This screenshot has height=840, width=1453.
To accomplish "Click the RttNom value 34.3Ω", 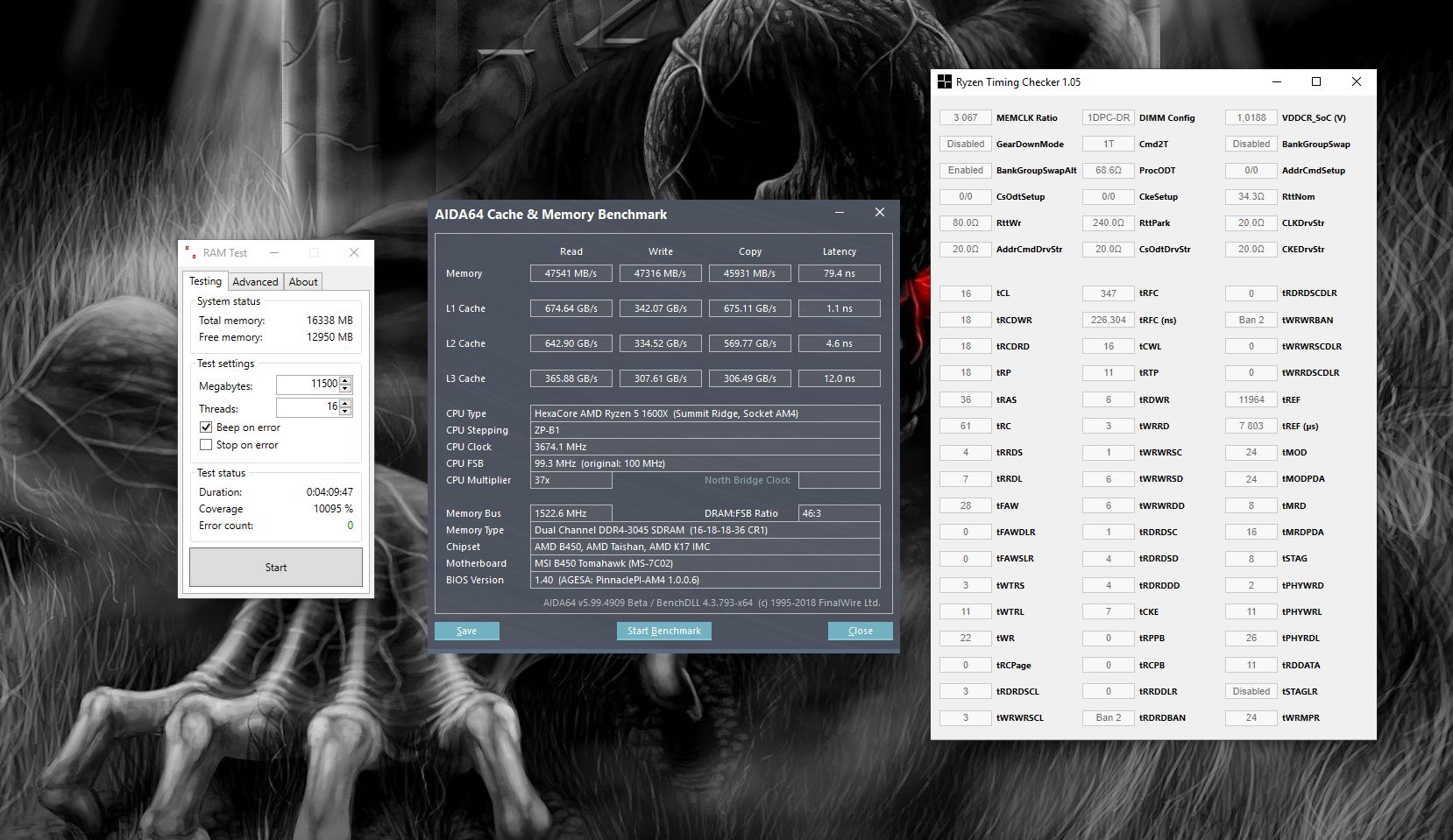I will 1251,196.
